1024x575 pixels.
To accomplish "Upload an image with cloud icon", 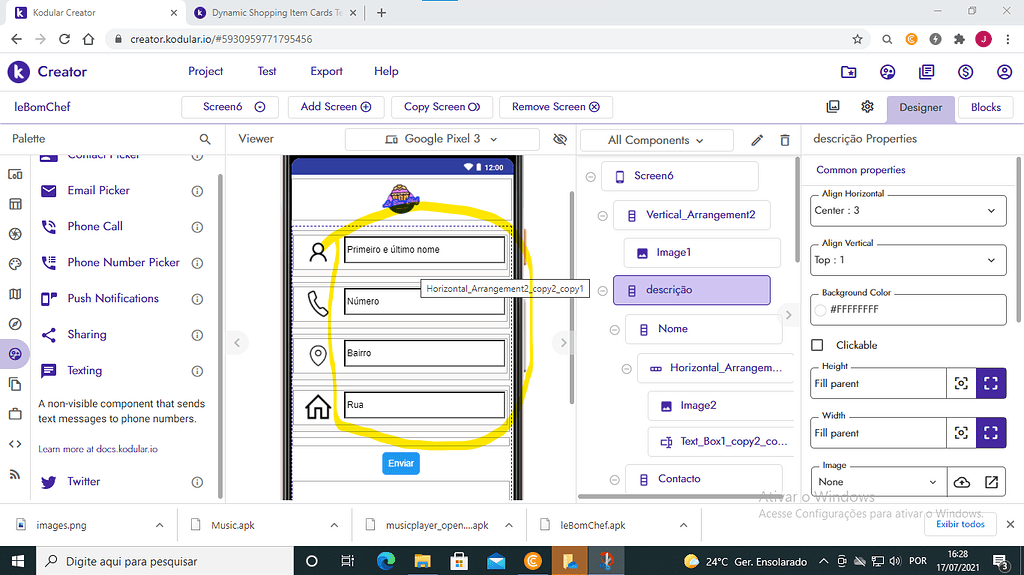I will 962,482.
